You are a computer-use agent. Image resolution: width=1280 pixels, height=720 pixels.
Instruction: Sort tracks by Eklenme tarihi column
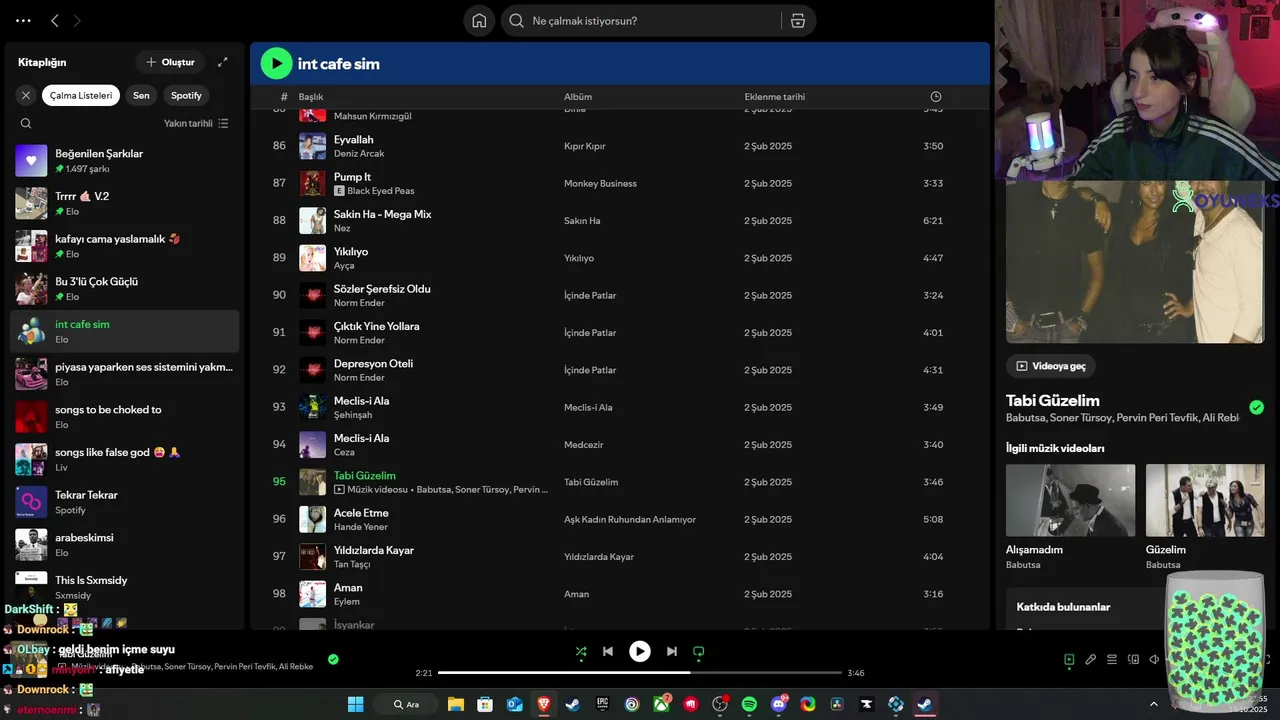pos(774,97)
